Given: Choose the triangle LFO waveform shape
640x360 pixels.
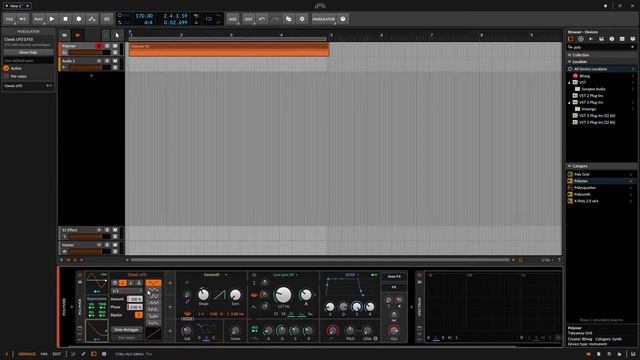Looking at the screenshot, I should [153, 289].
